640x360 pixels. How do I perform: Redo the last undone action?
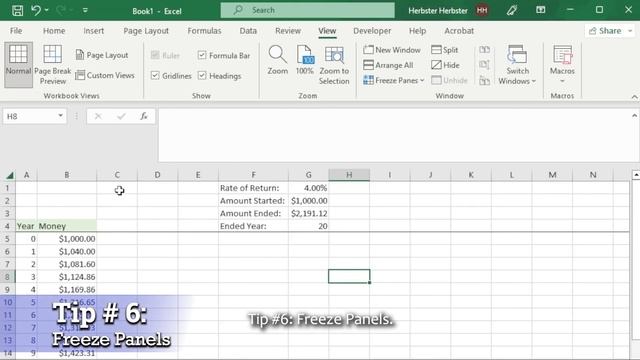(x=60, y=10)
